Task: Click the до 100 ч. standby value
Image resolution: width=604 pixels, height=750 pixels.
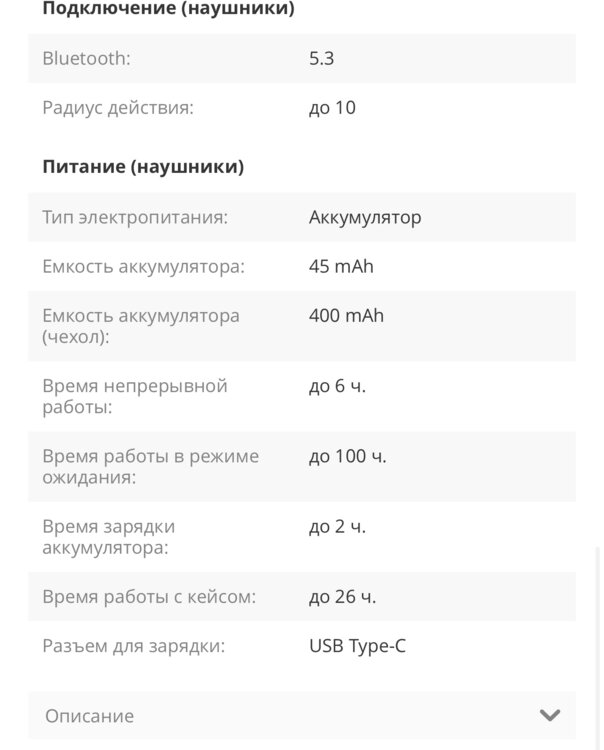Action: click(347, 456)
